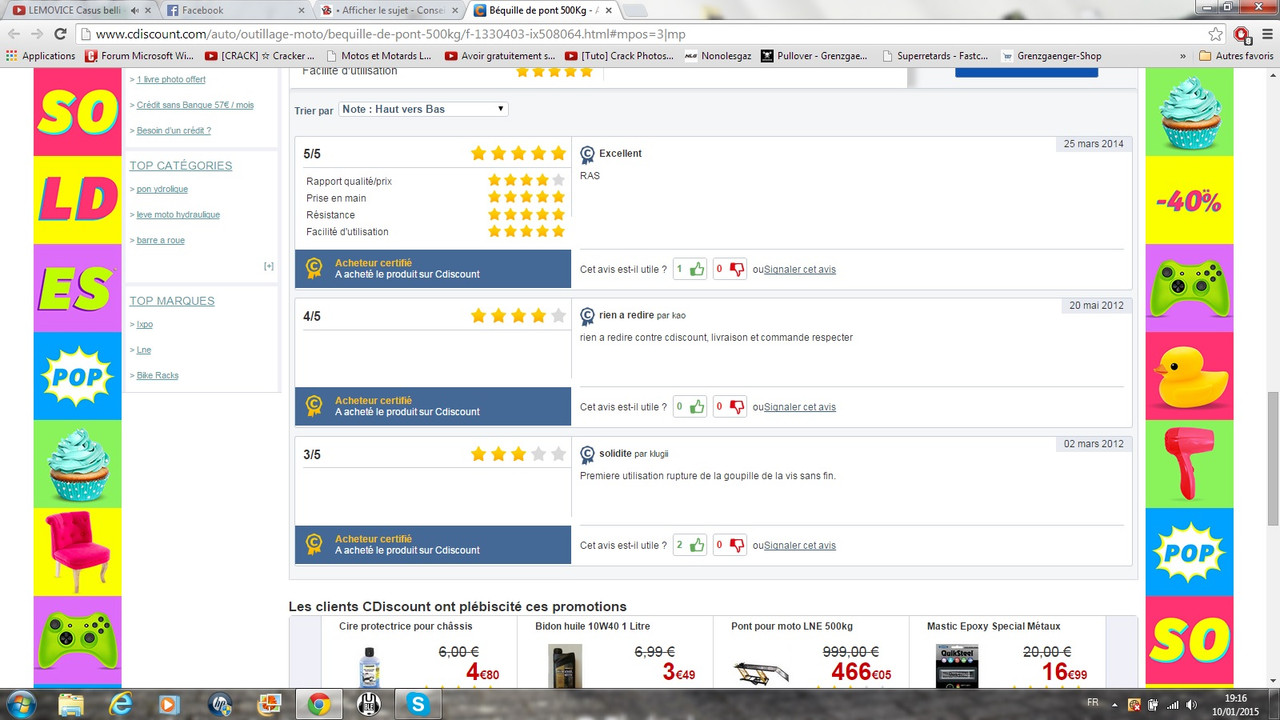Click the certified buyer badge icon on 5/5 review

tap(314, 268)
